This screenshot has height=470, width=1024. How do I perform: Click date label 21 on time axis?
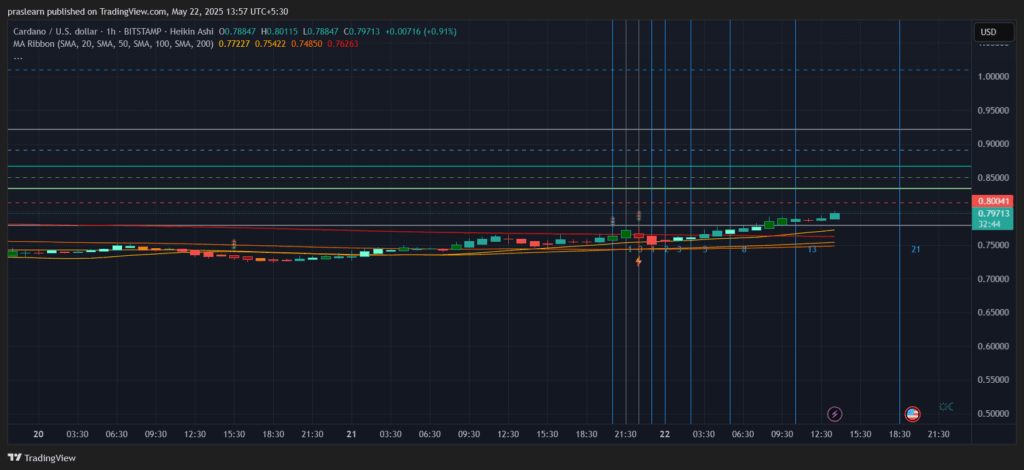click(351, 434)
